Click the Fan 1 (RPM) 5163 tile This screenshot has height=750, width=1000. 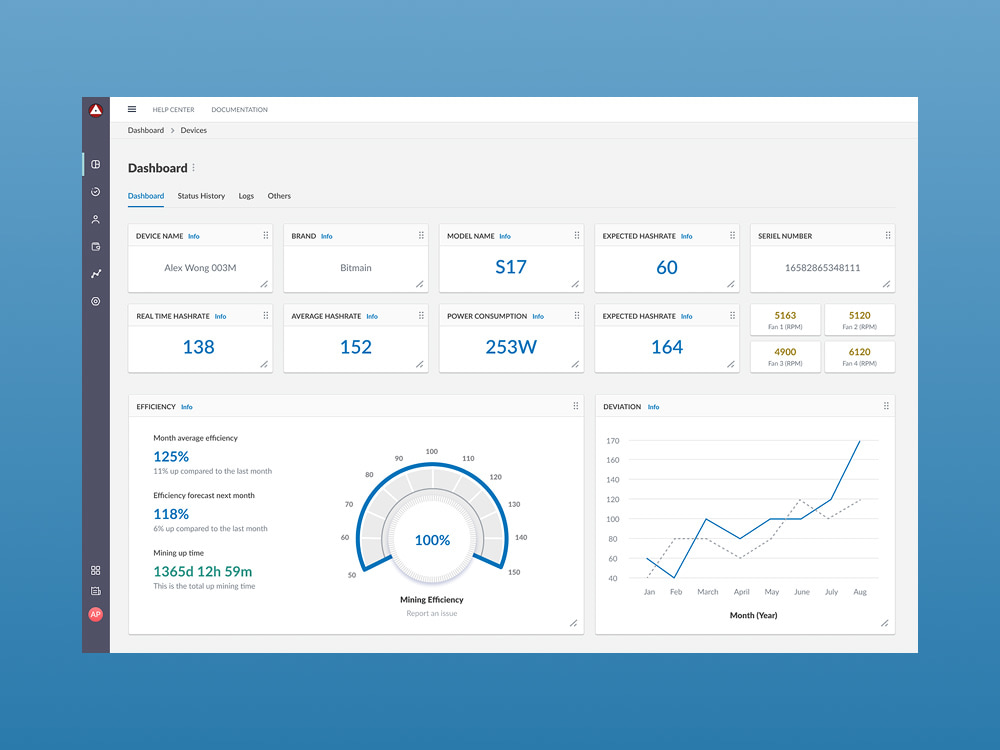(x=785, y=320)
